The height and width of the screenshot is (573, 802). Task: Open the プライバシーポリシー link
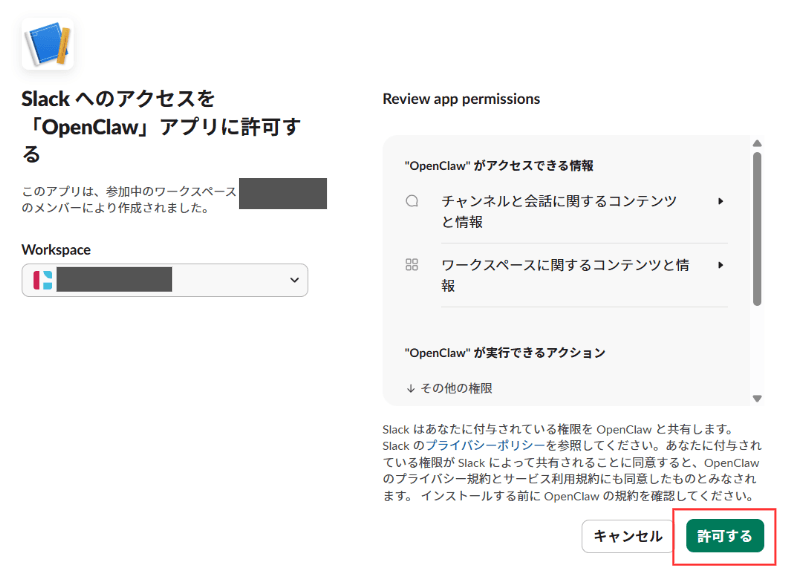[x=485, y=445]
